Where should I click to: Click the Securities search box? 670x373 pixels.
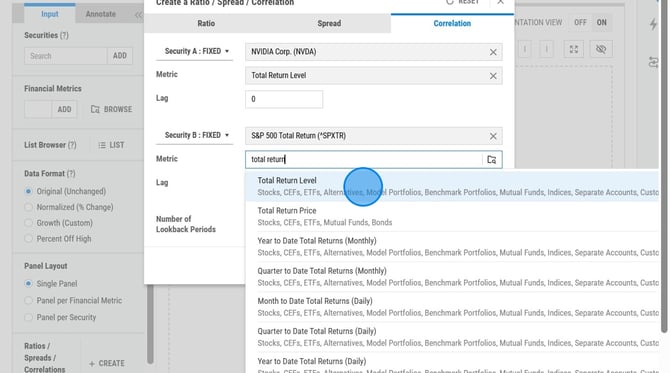pyautogui.click(x=66, y=56)
